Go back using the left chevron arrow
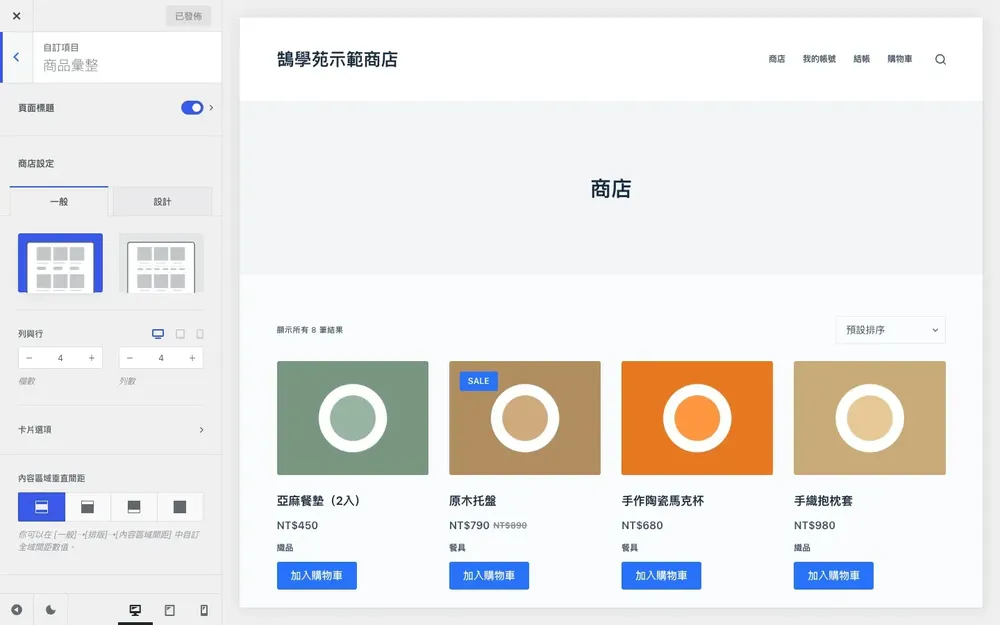1000x625 pixels. coord(17,57)
